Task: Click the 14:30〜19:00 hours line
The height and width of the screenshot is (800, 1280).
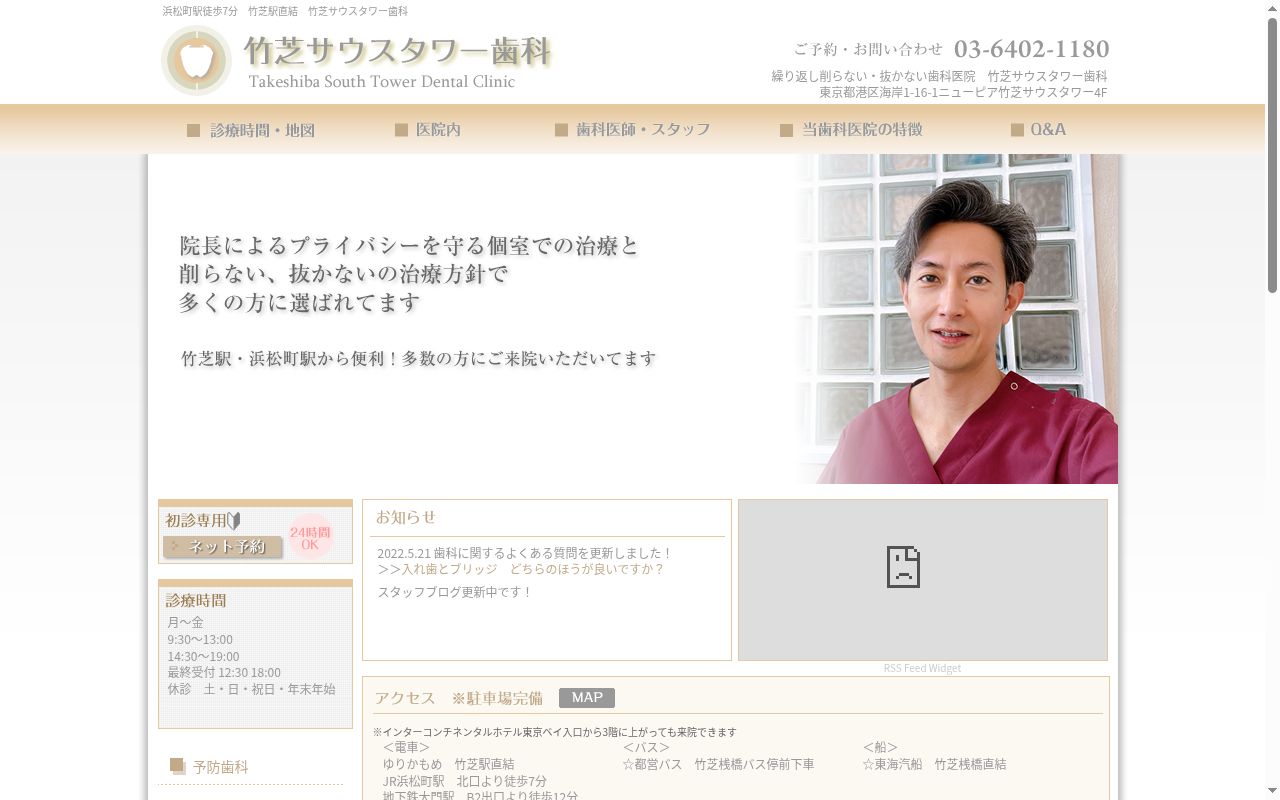Action: pyautogui.click(x=203, y=656)
